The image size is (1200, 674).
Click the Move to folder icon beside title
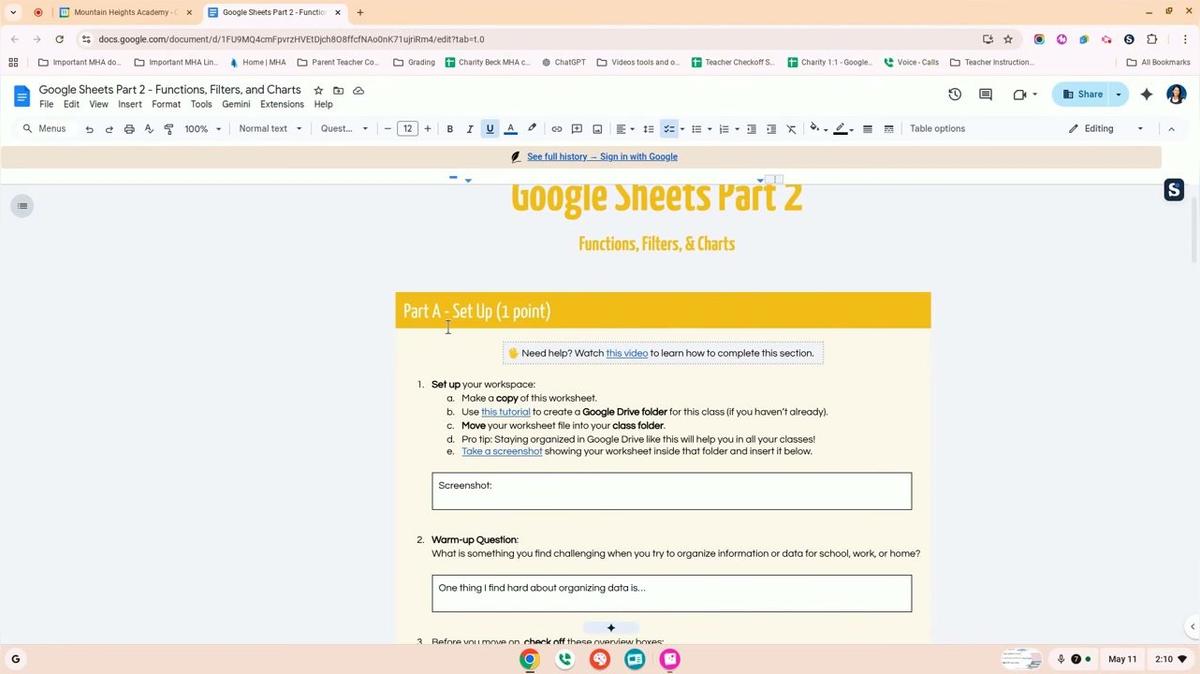click(x=338, y=90)
